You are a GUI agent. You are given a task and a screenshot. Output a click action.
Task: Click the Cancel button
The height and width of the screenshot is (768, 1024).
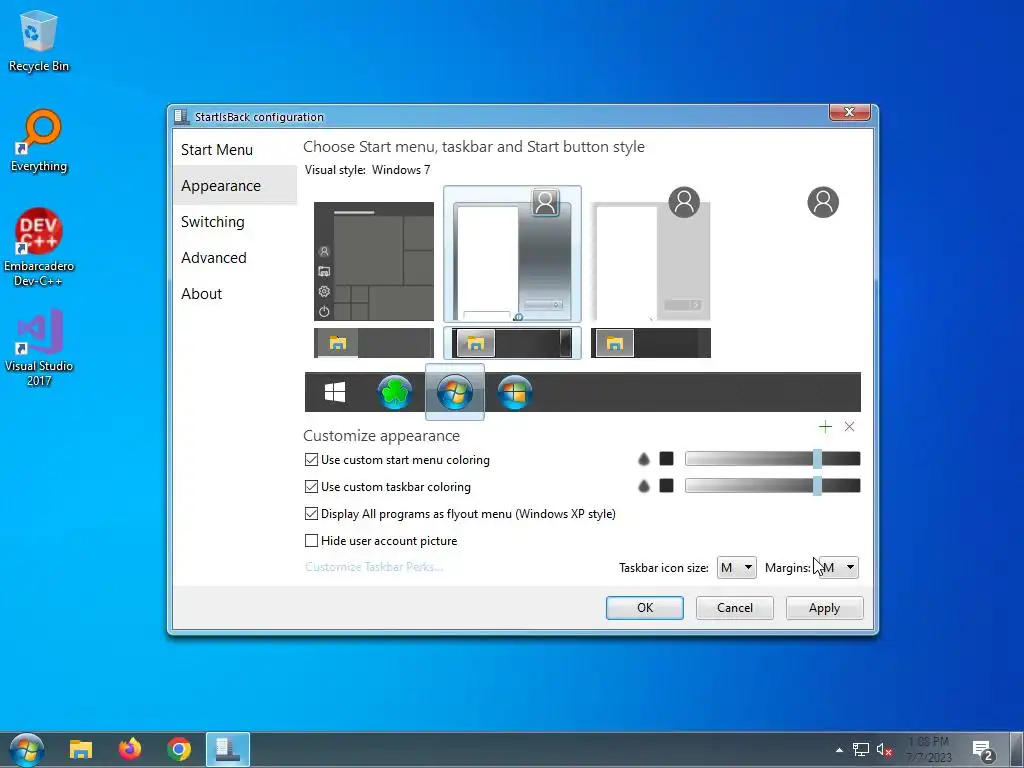735,607
